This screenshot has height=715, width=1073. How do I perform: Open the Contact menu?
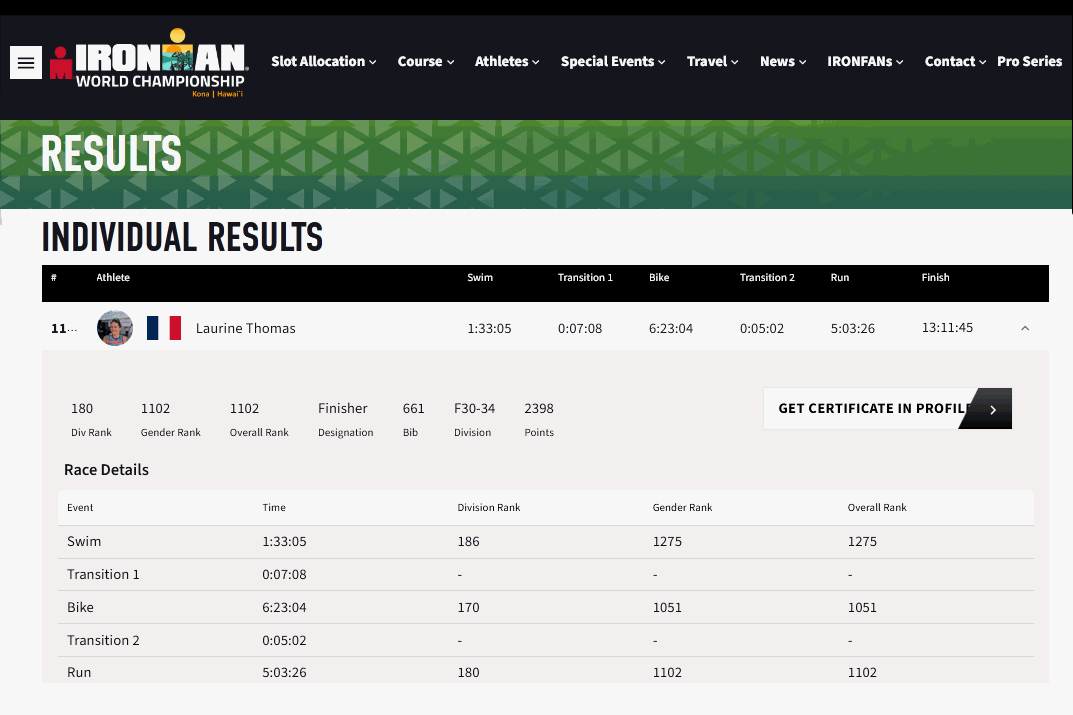pos(955,61)
